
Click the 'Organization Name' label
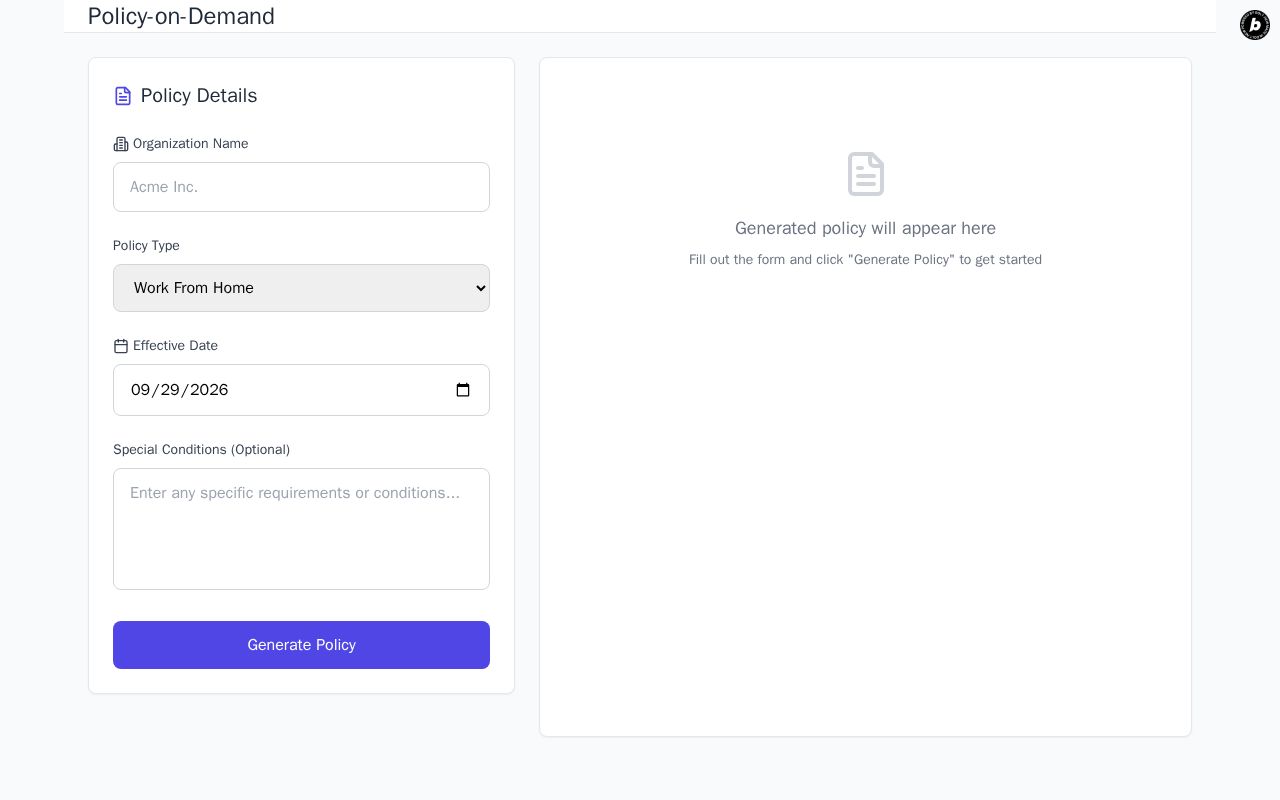point(191,144)
